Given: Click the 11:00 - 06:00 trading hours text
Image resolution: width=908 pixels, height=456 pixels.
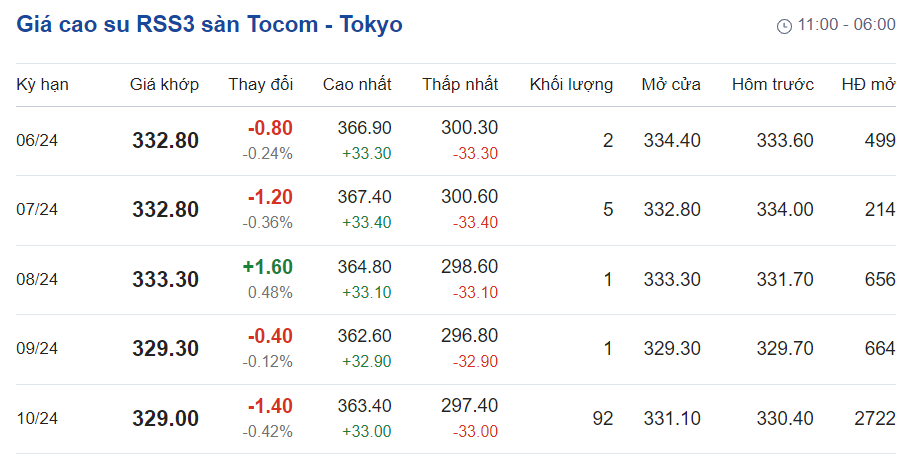Looking at the screenshot, I should (846, 25).
